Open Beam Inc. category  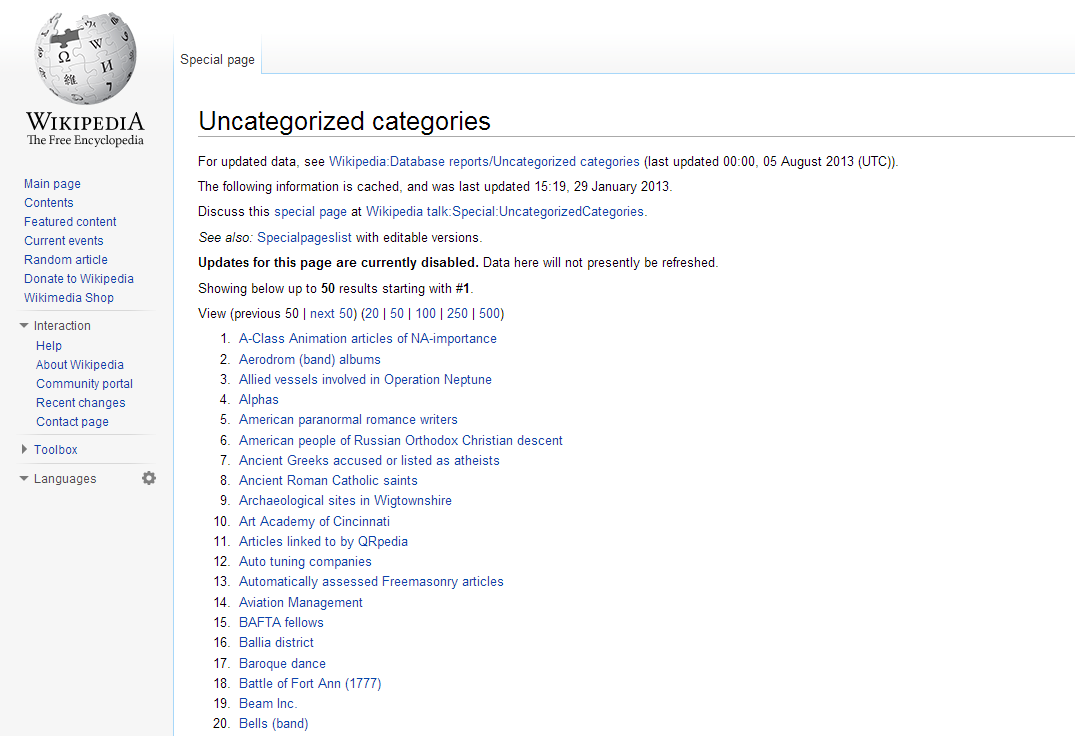267,704
